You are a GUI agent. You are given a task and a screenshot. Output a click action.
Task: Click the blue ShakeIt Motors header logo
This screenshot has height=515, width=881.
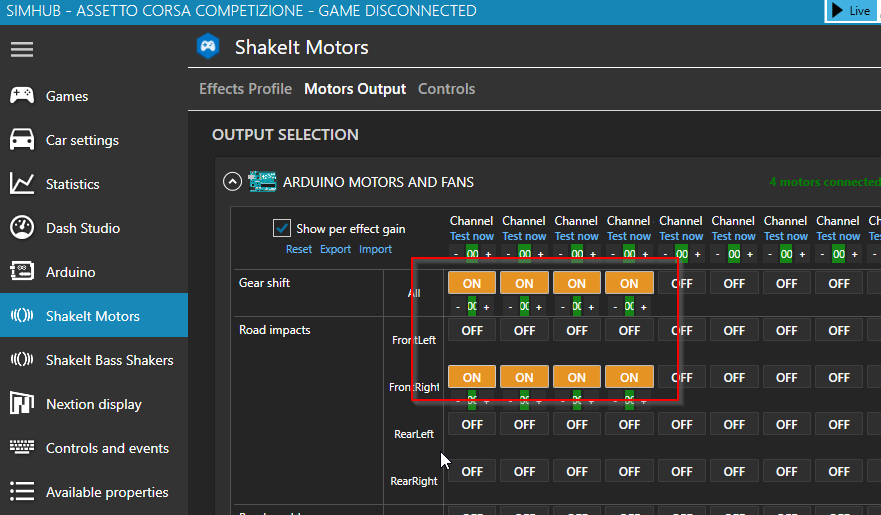208,47
